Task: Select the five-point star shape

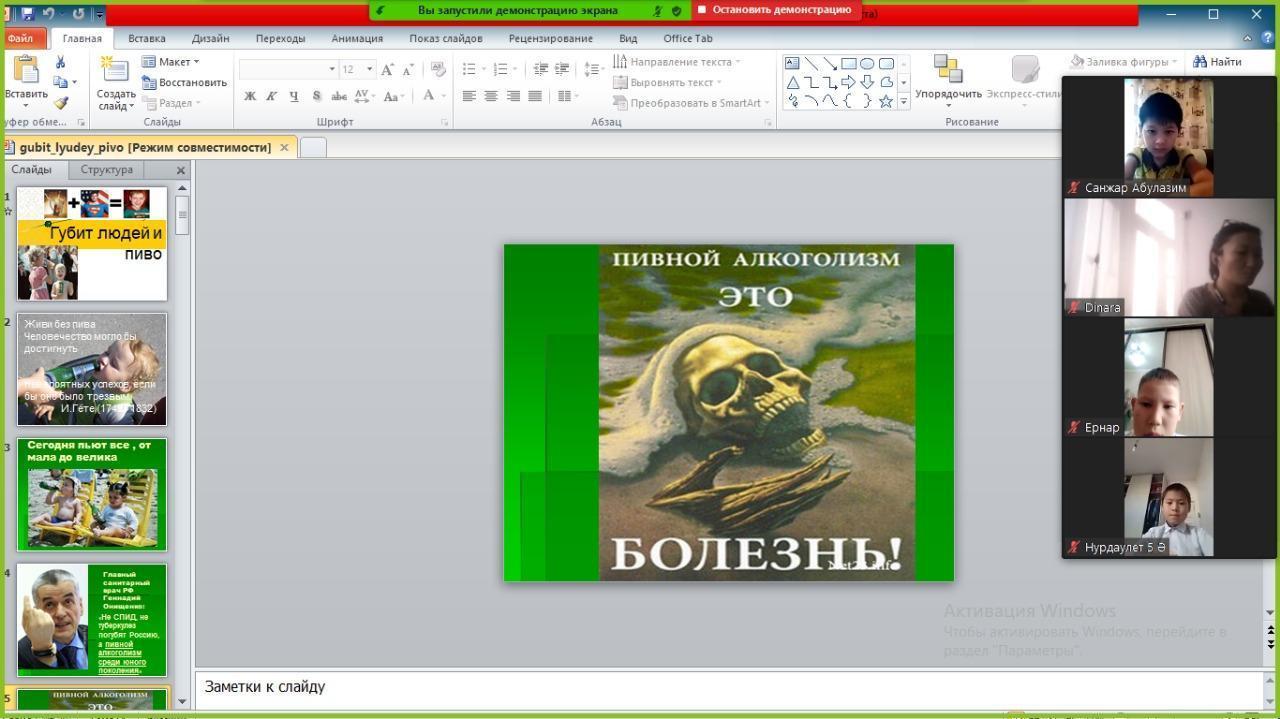Action: click(885, 101)
